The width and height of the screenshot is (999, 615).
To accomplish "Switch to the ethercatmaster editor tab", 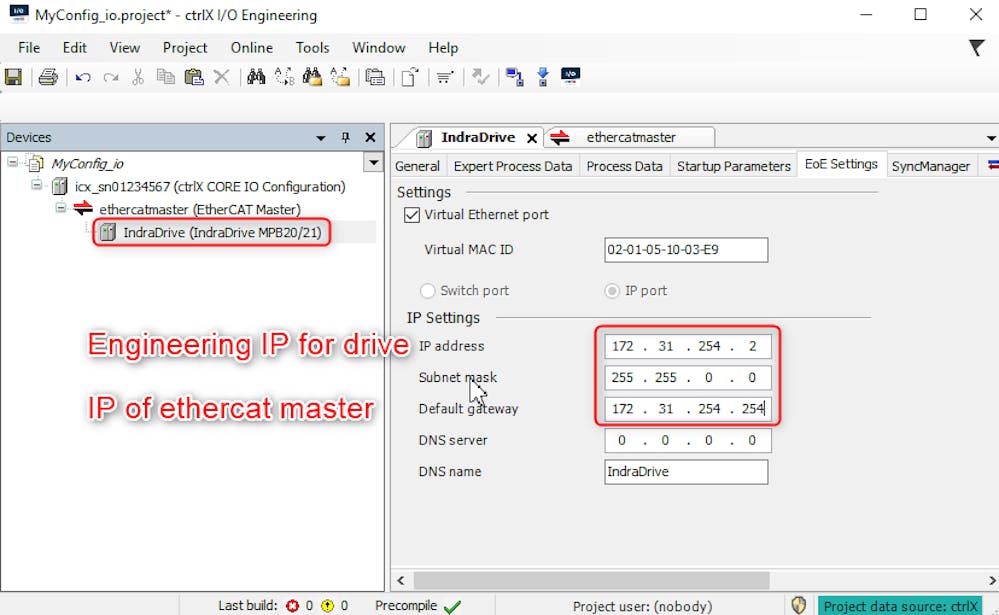I will [631, 138].
